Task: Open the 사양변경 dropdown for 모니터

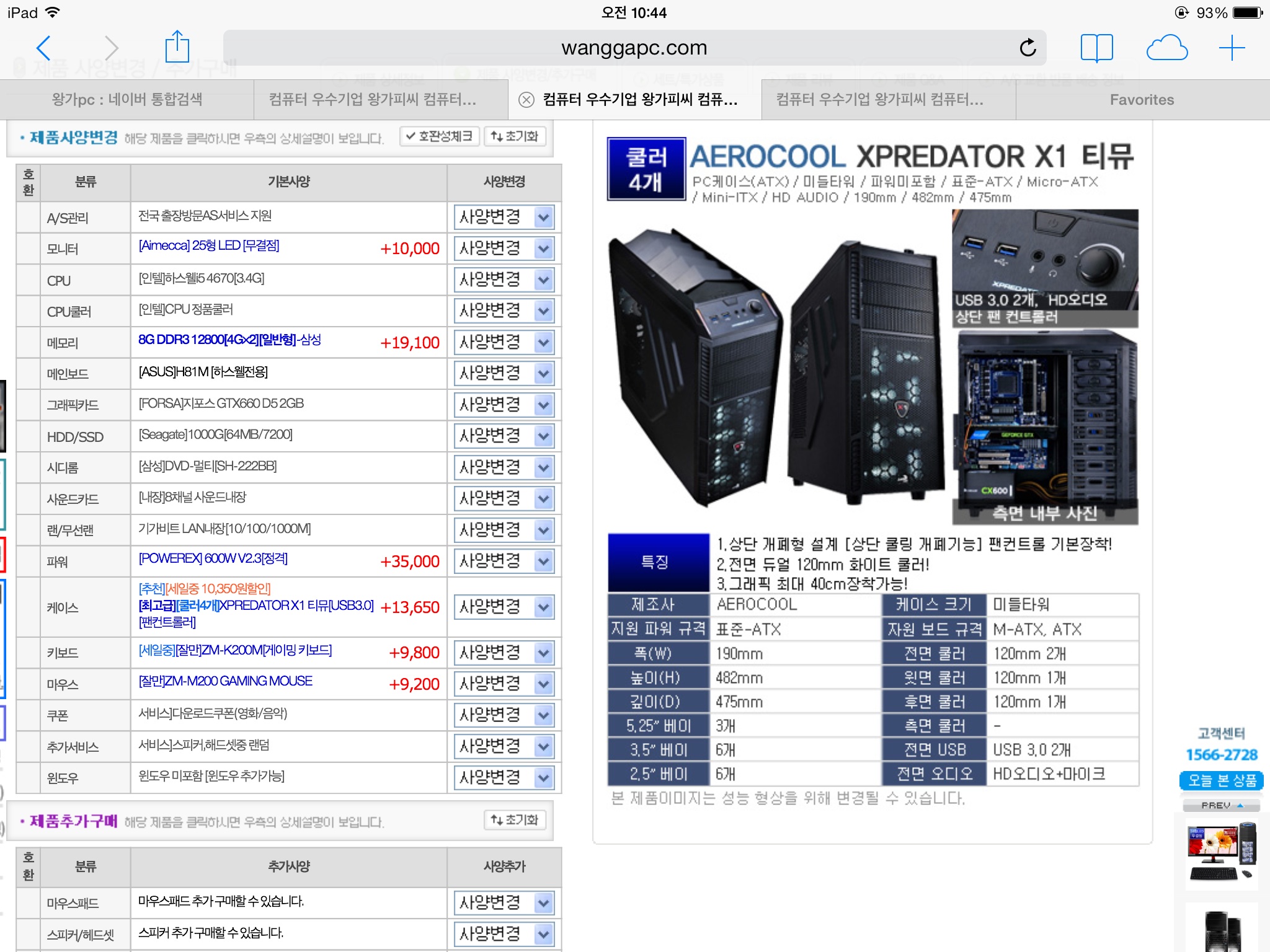Action: coord(504,249)
